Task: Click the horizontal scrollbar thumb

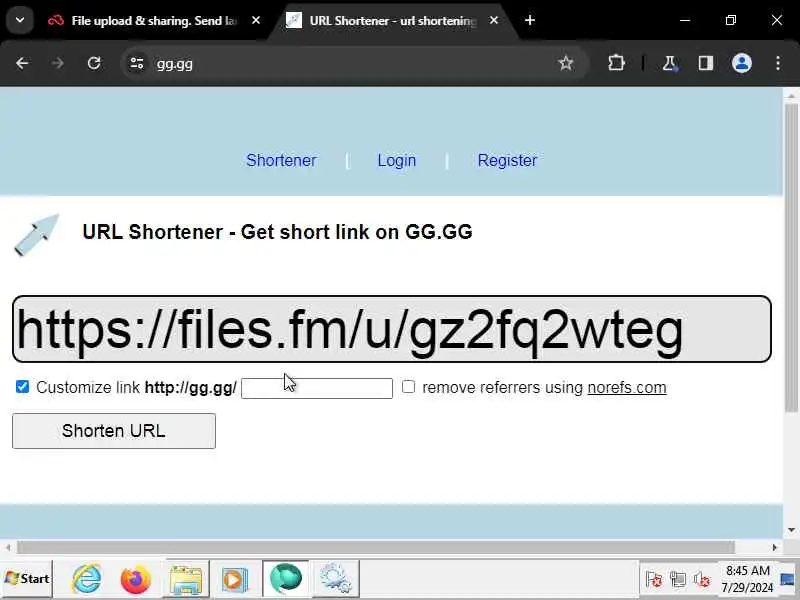Action: pyautogui.click(x=376, y=547)
